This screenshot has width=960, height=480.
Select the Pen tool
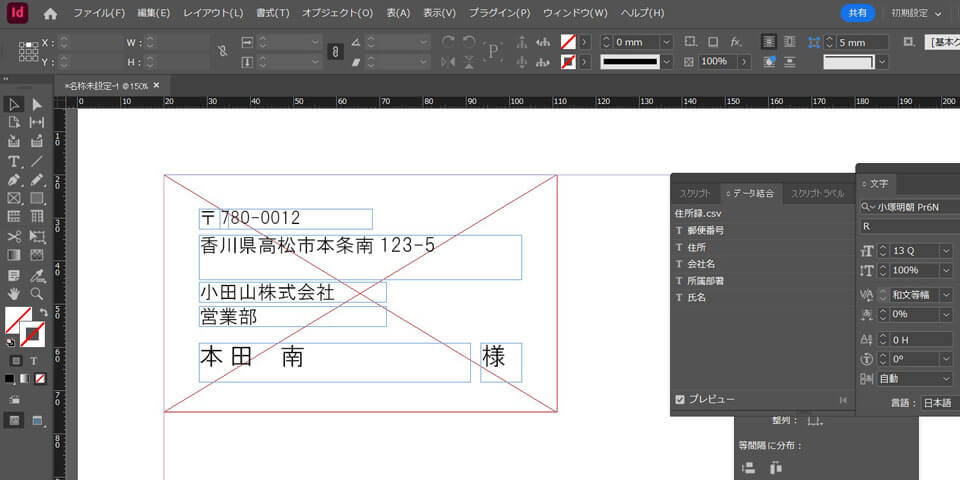coord(14,180)
